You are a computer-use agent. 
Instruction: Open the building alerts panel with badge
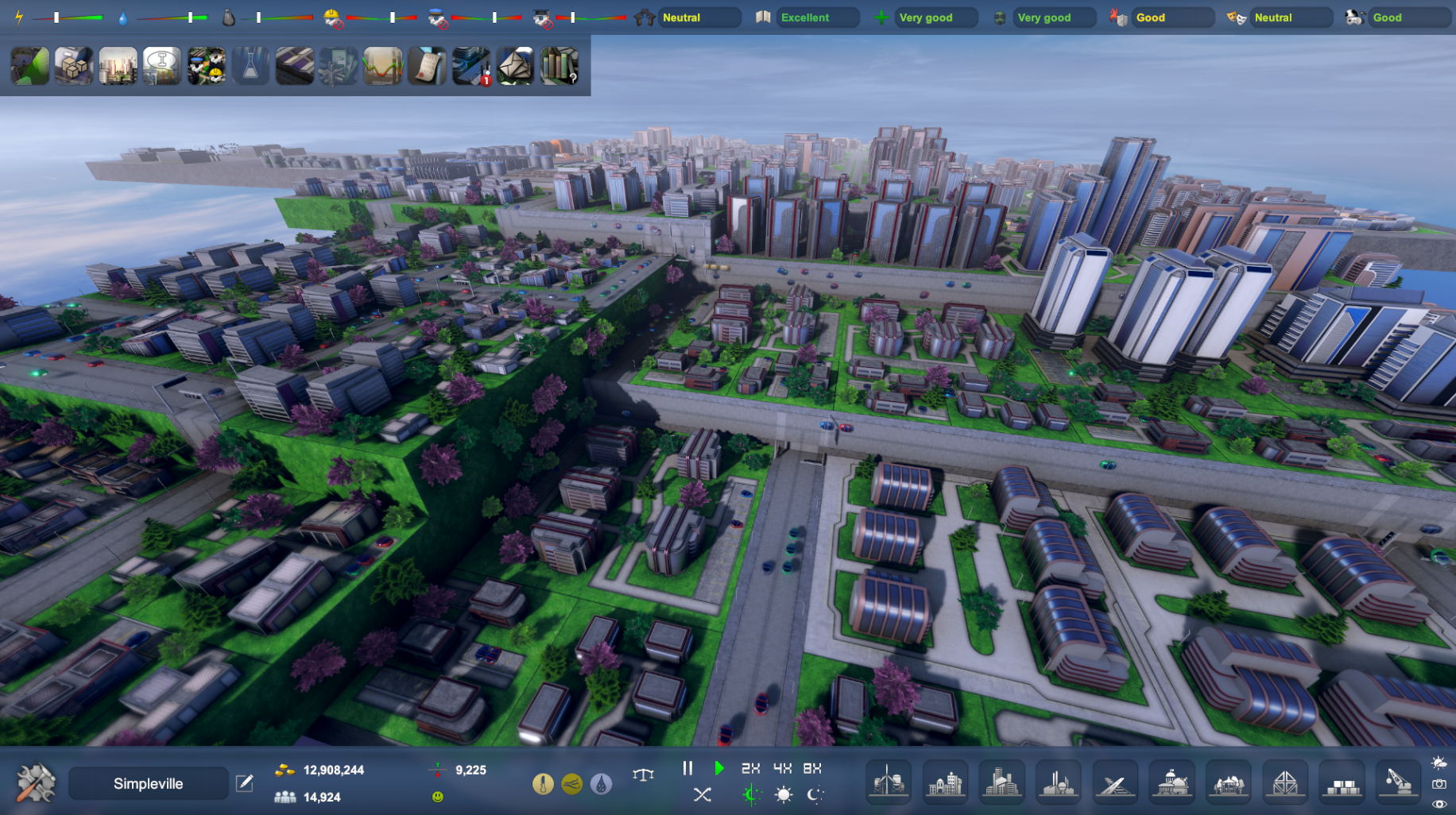pyautogui.click(x=471, y=66)
